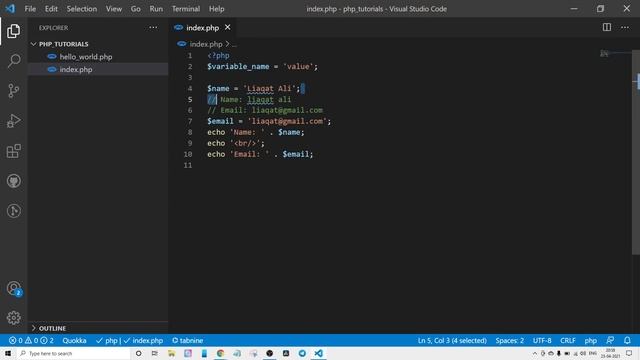Viewport: 640px width, 360px height.
Task: Open the File menu
Action: (30, 9)
